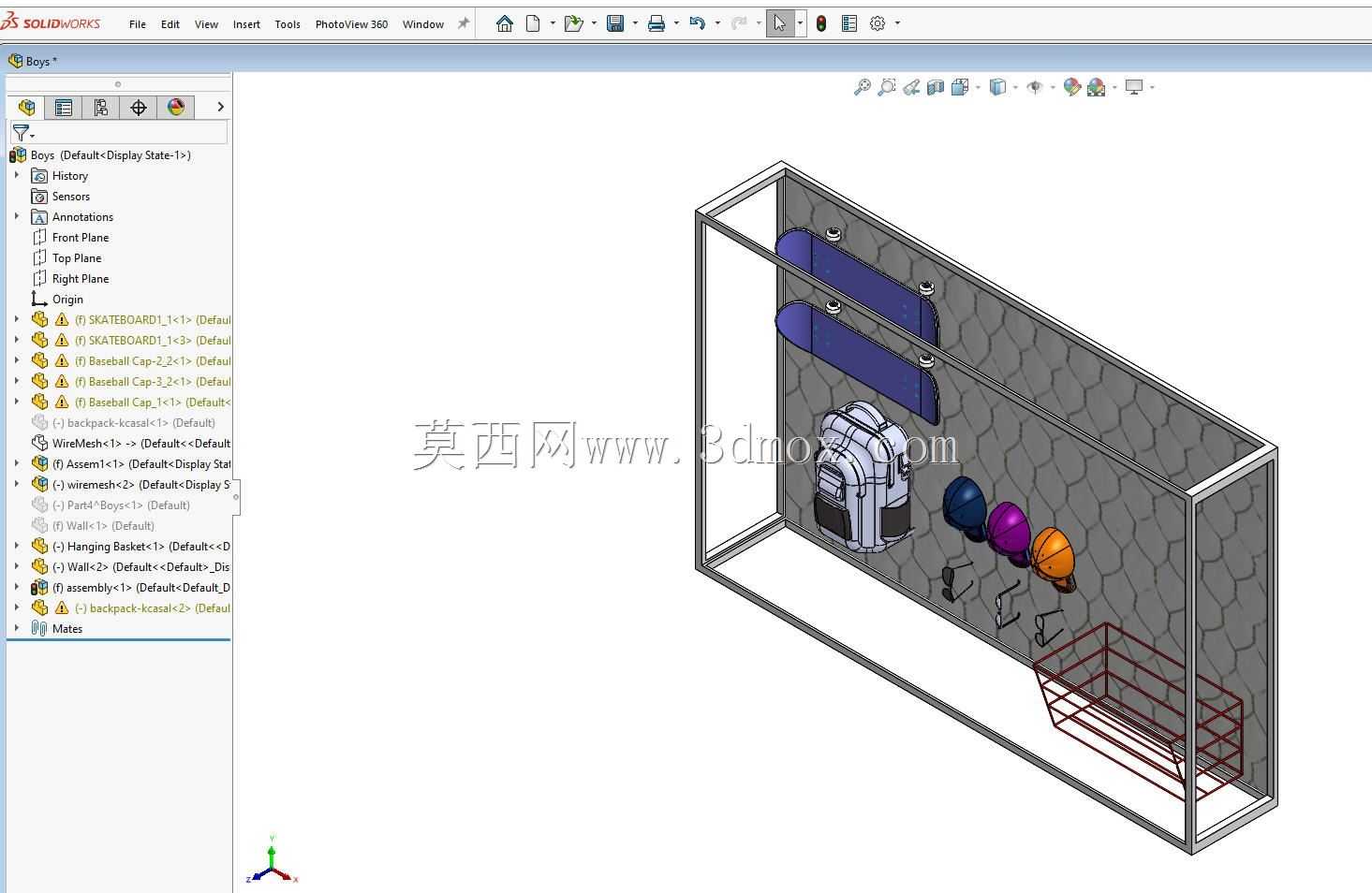Create a new document
Image resolution: width=1372 pixels, height=893 pixels.
[533, 23]
